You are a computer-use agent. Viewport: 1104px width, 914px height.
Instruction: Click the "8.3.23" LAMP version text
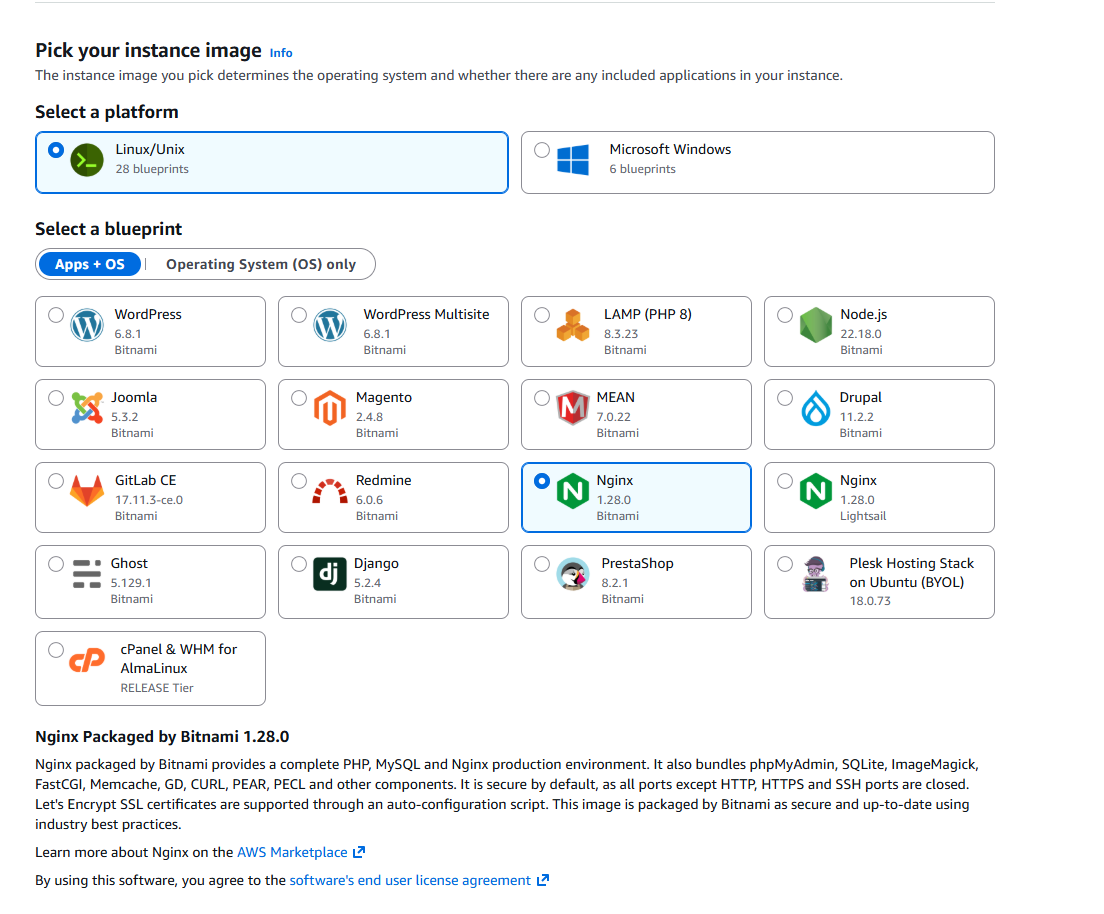(620, 334)
